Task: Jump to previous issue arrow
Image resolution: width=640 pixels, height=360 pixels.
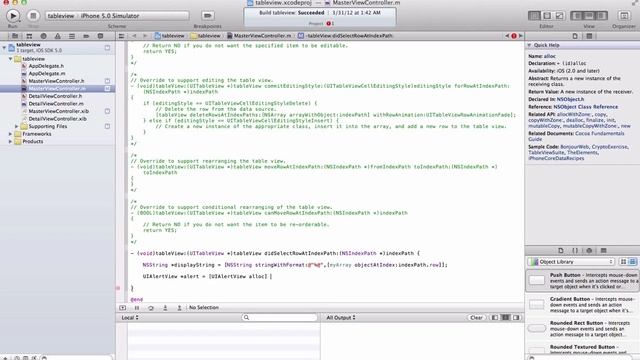Action: click(x=507, y=36)
